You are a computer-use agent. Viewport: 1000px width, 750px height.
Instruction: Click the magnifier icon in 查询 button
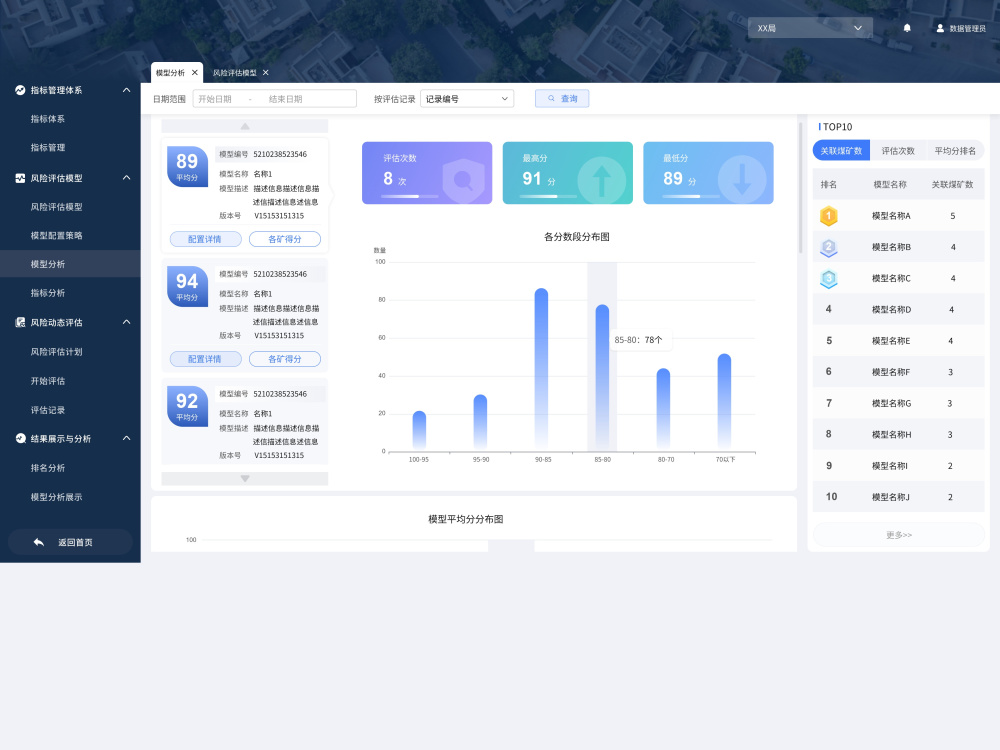click(x=551, y=99)
